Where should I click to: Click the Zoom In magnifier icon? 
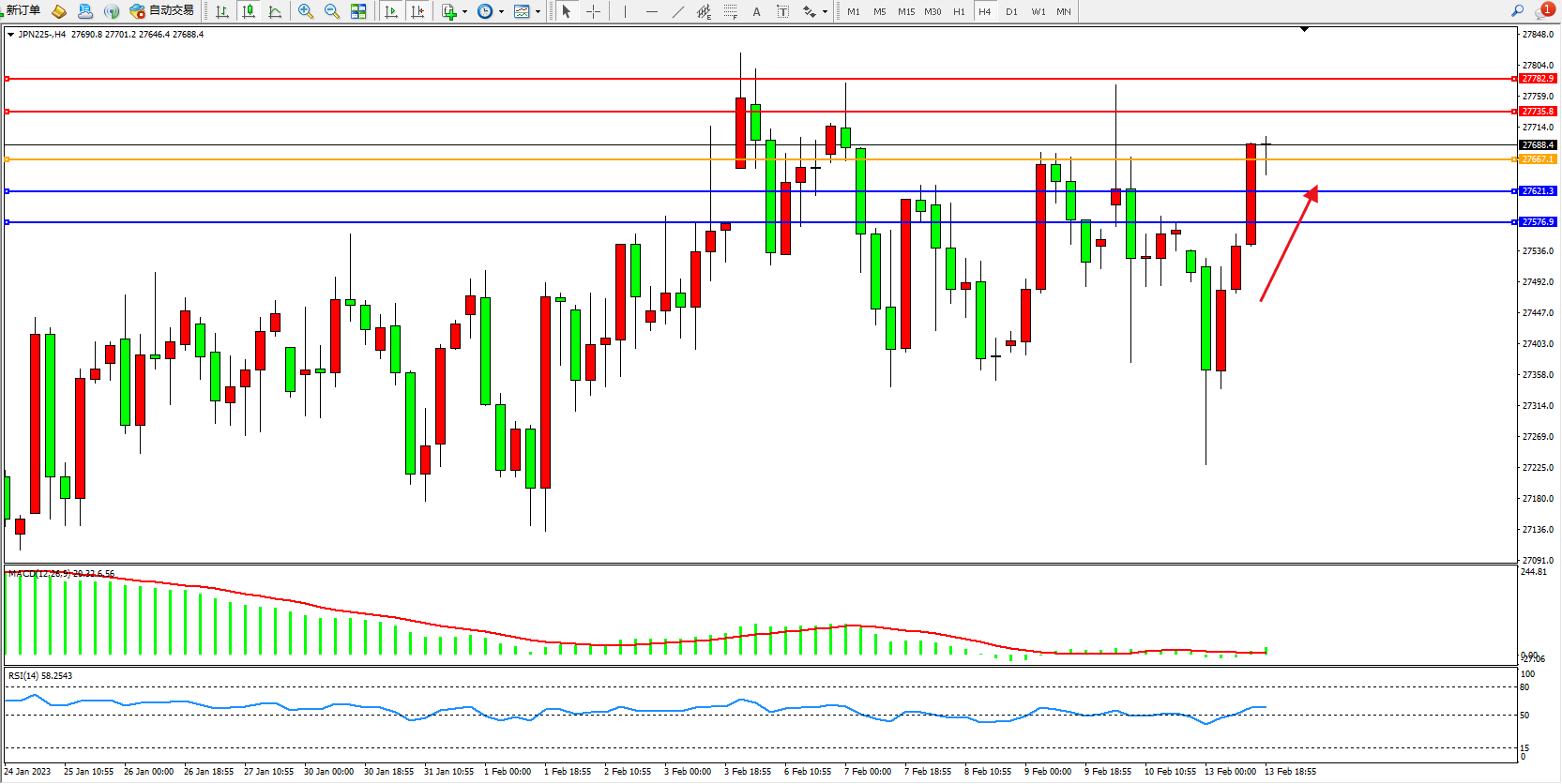305,11
